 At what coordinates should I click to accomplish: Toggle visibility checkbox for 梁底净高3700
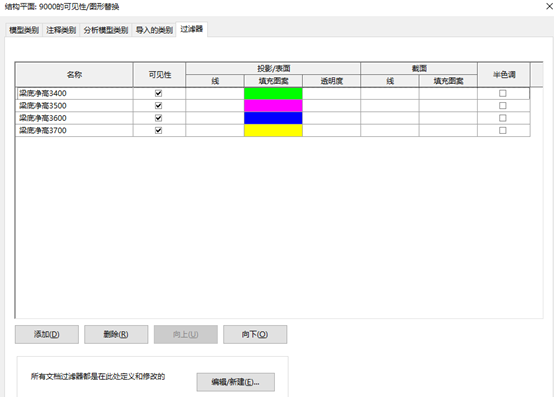point(158,130)
